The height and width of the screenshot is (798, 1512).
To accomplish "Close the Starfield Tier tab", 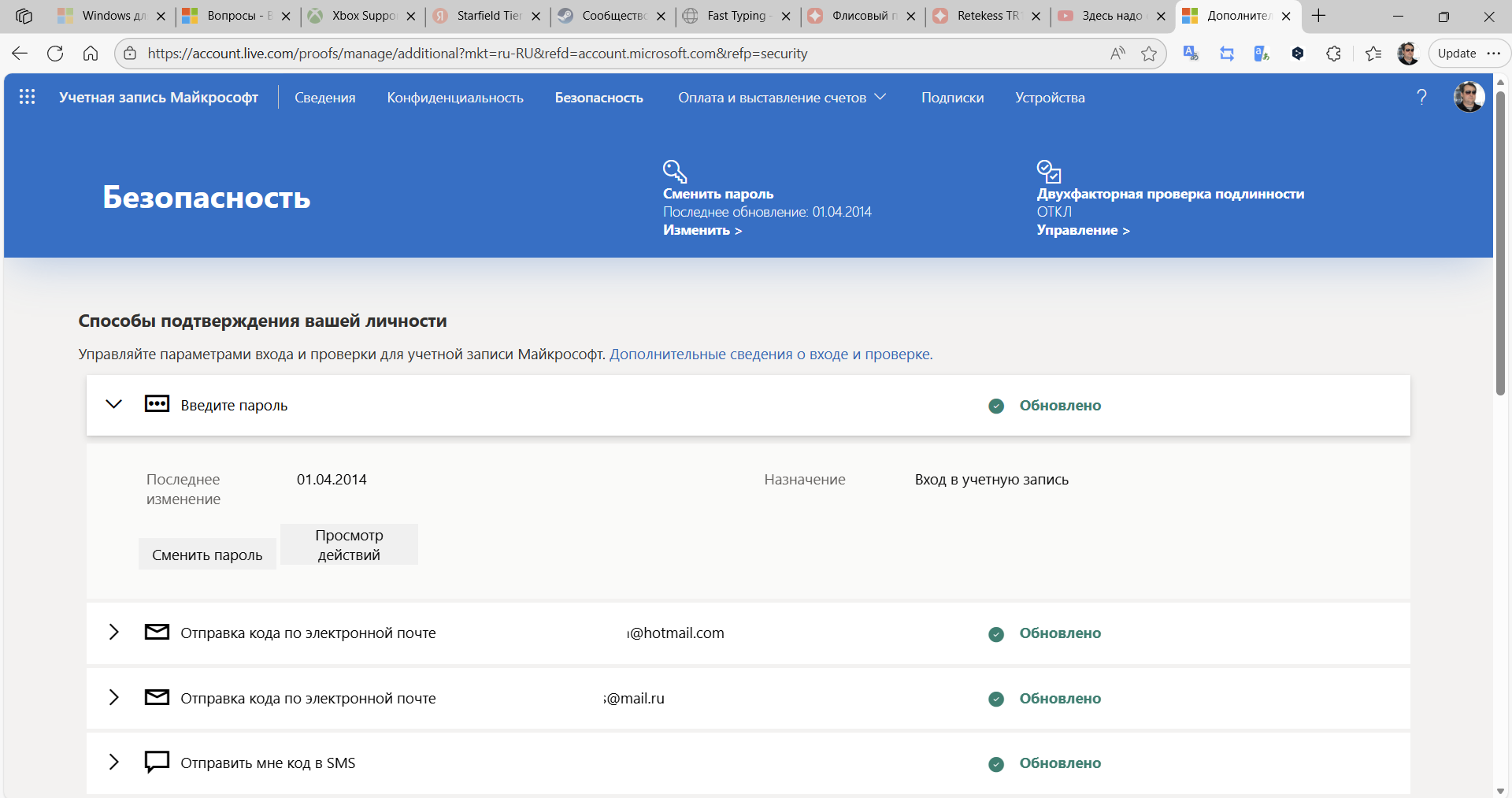I will click(x=536, y=16).
